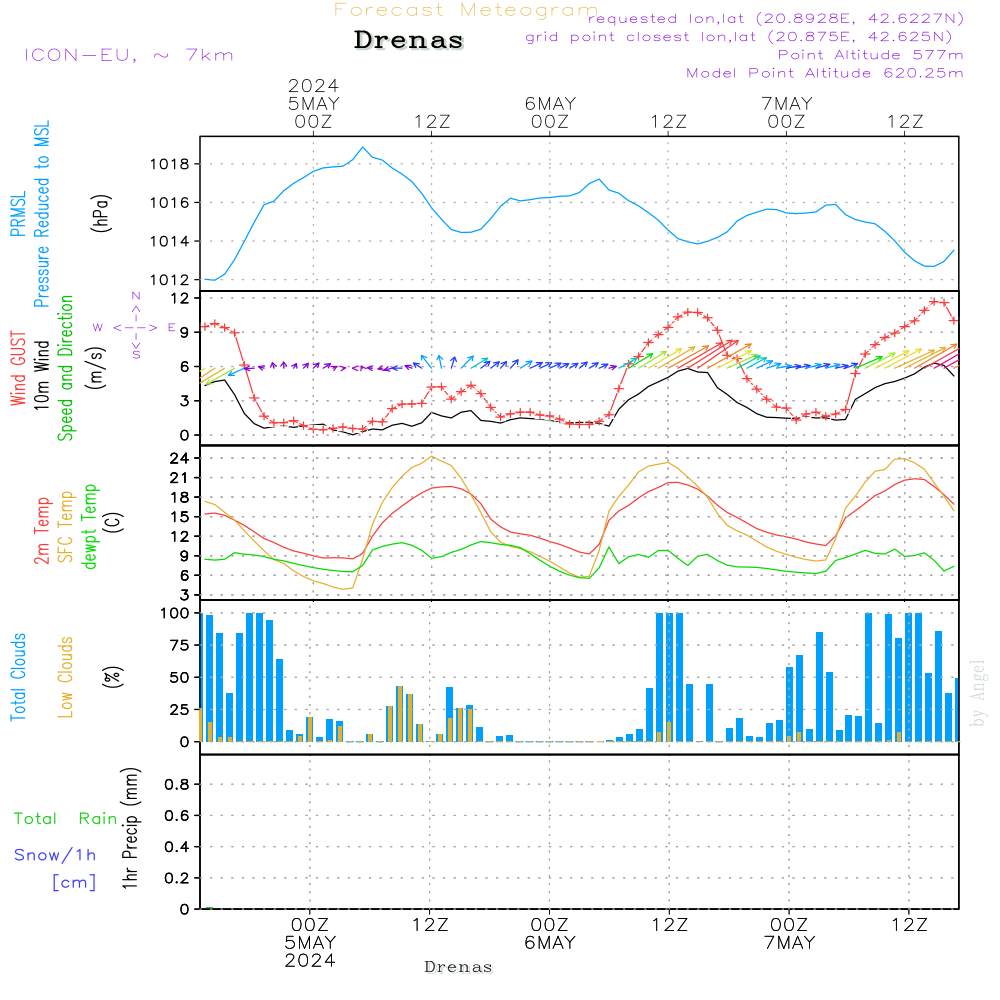Click the 1012 pressure axis tick
Viewport: 1000px width, 1000px height.
170,280
